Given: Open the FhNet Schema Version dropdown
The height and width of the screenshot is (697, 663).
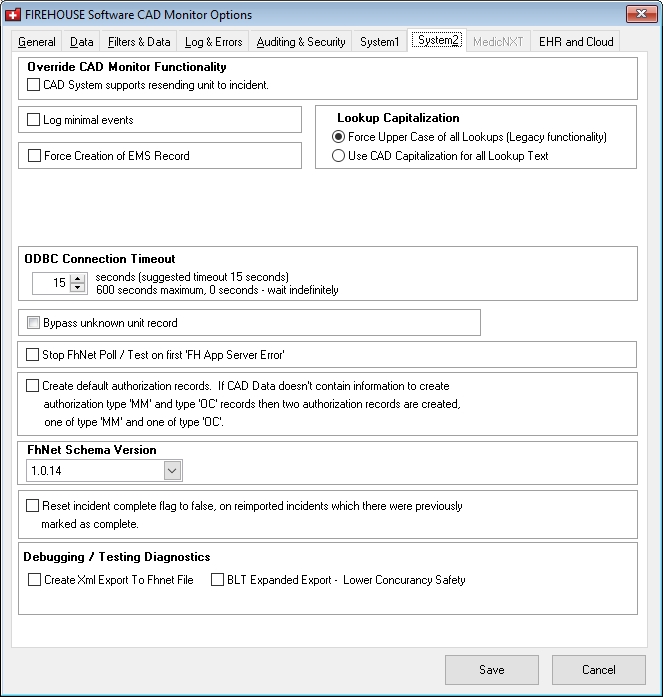Looking at the screenshot, I should pos(172,470).
